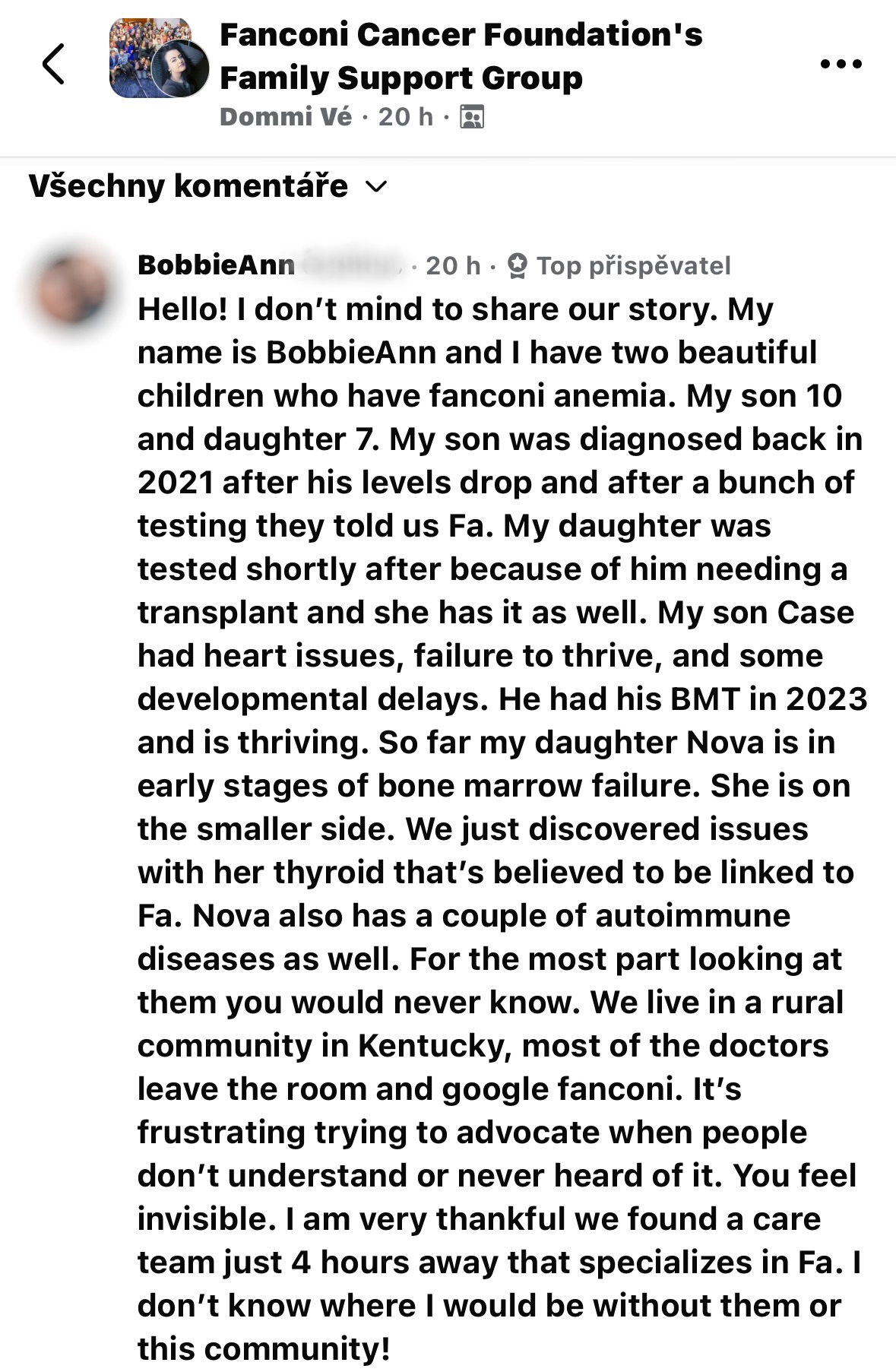Tap the word Kentucky in the comment
The width and height of the screenshot is (896, 1372).
tap(431, 1046)
